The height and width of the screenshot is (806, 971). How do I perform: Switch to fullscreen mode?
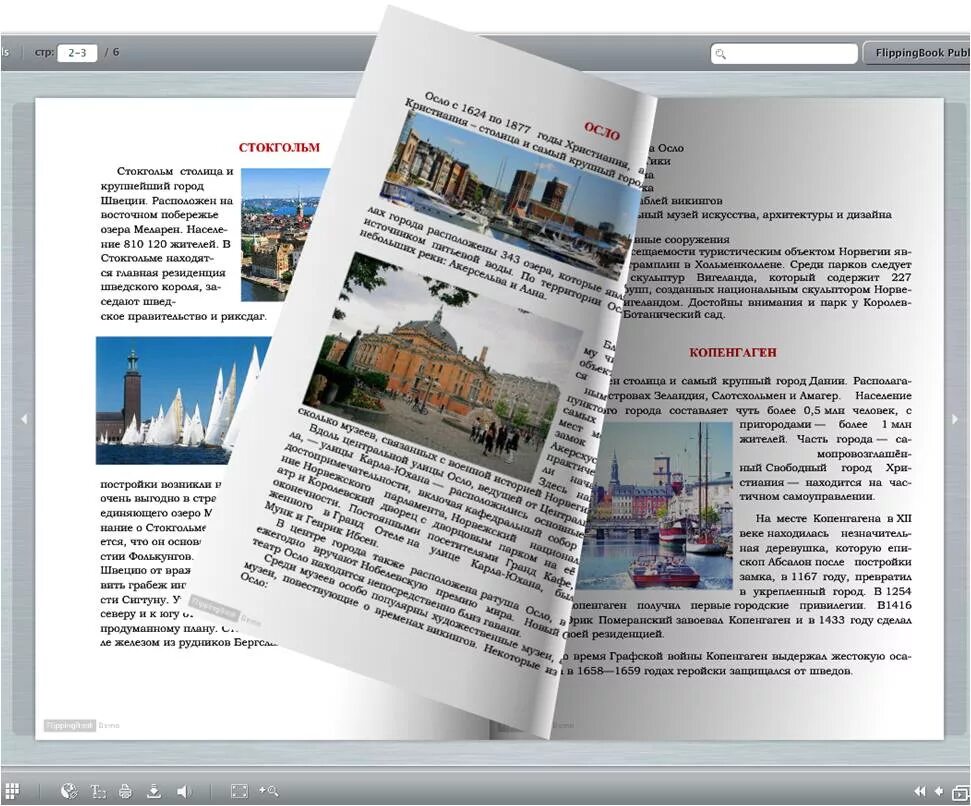click(239, 791)
